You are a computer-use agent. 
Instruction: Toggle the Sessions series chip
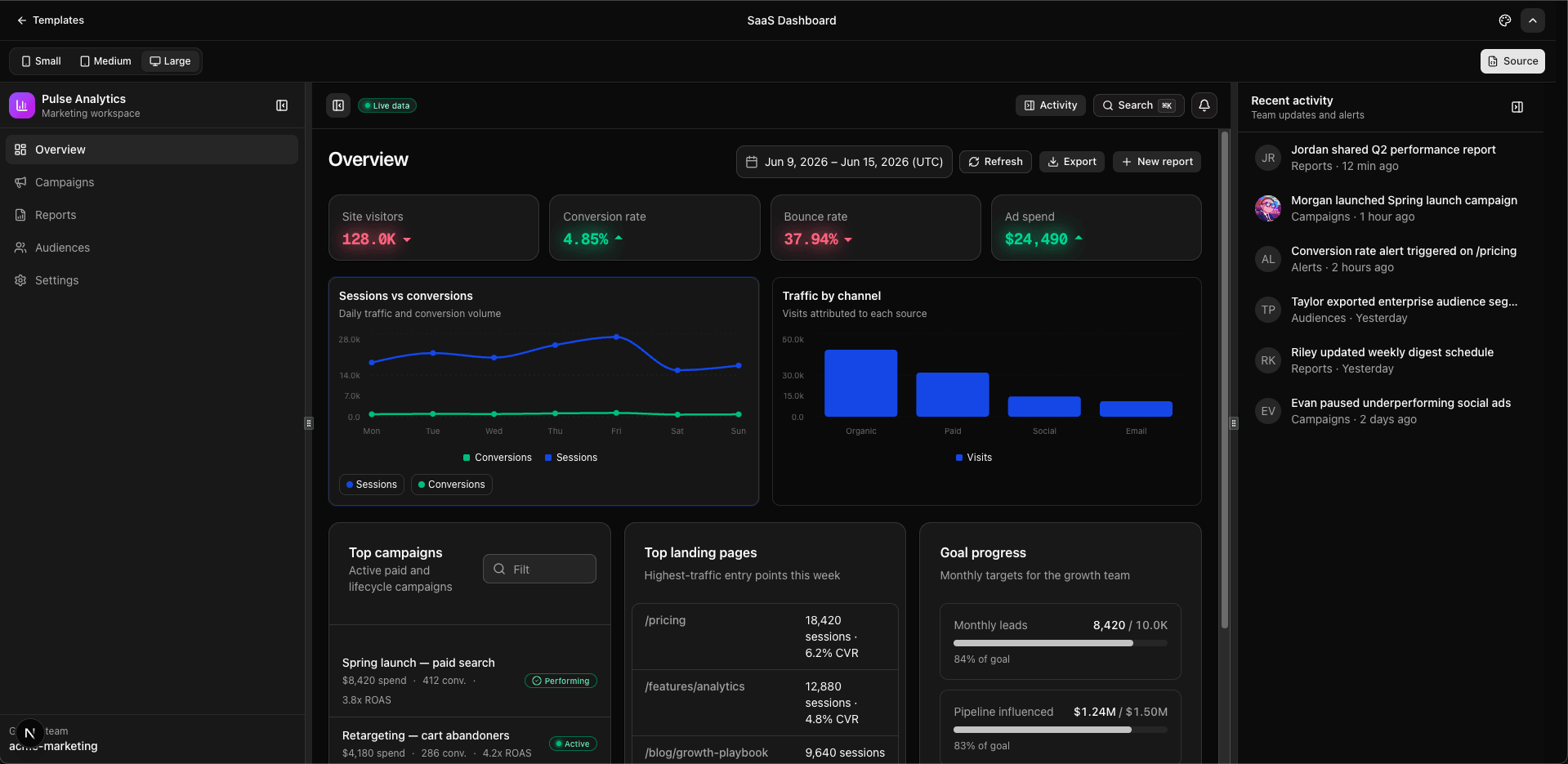(x=372, y=485)
